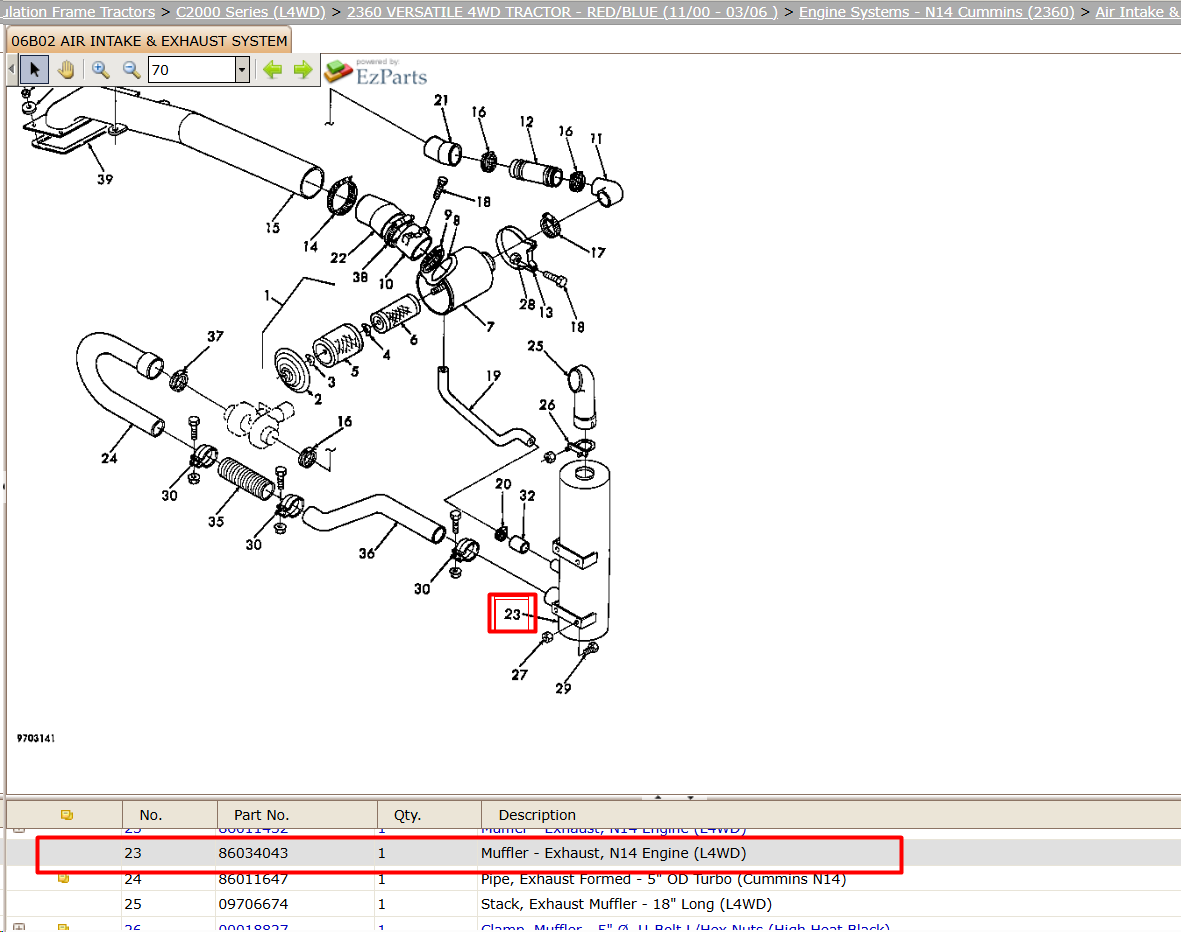Open C2000 Series (L4WD) breadcrumb link
The width and height of the screenshot is (1181, 932).
click(x=251, y=12)
